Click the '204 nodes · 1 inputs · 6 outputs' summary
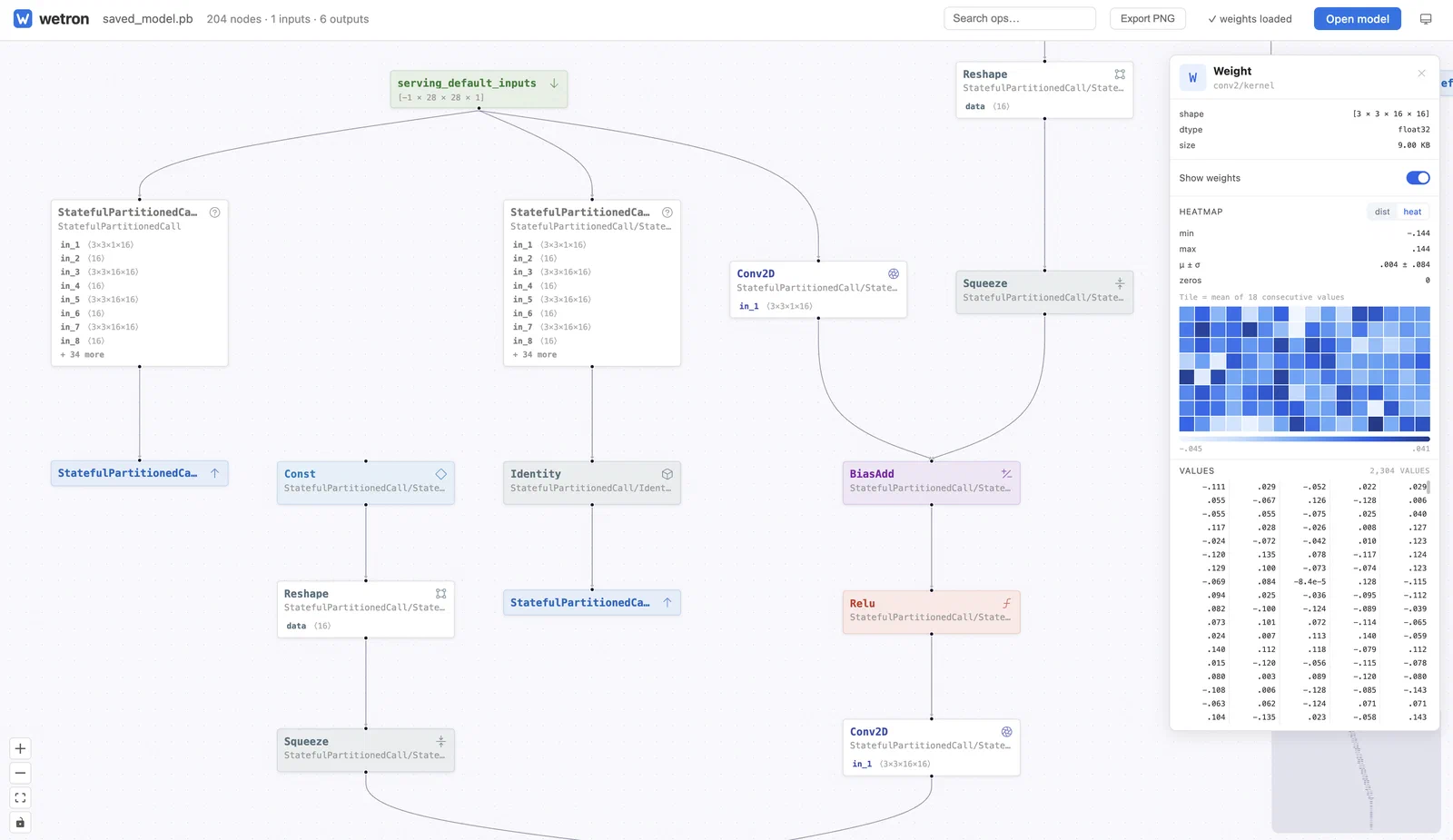 [288, 19]
